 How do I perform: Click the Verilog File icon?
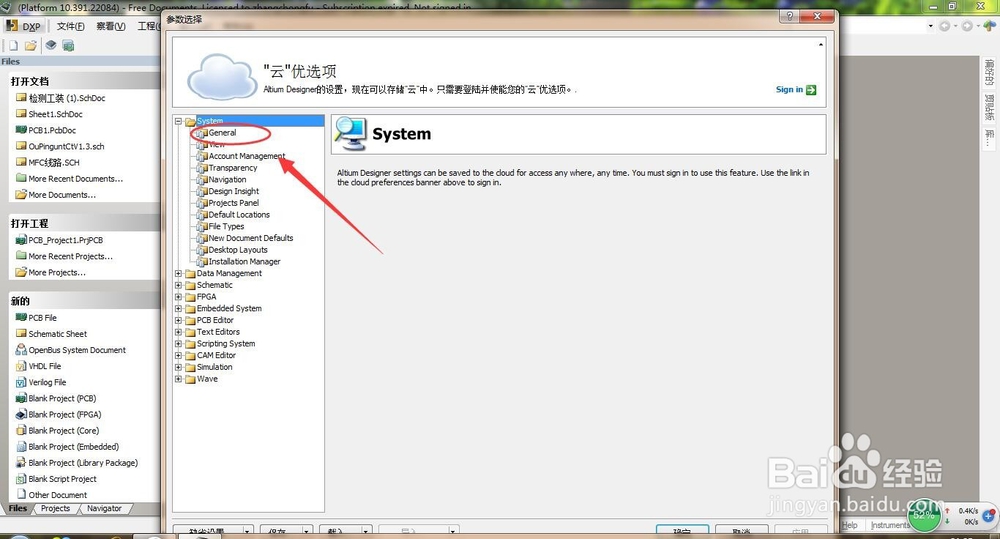point(21,382)
